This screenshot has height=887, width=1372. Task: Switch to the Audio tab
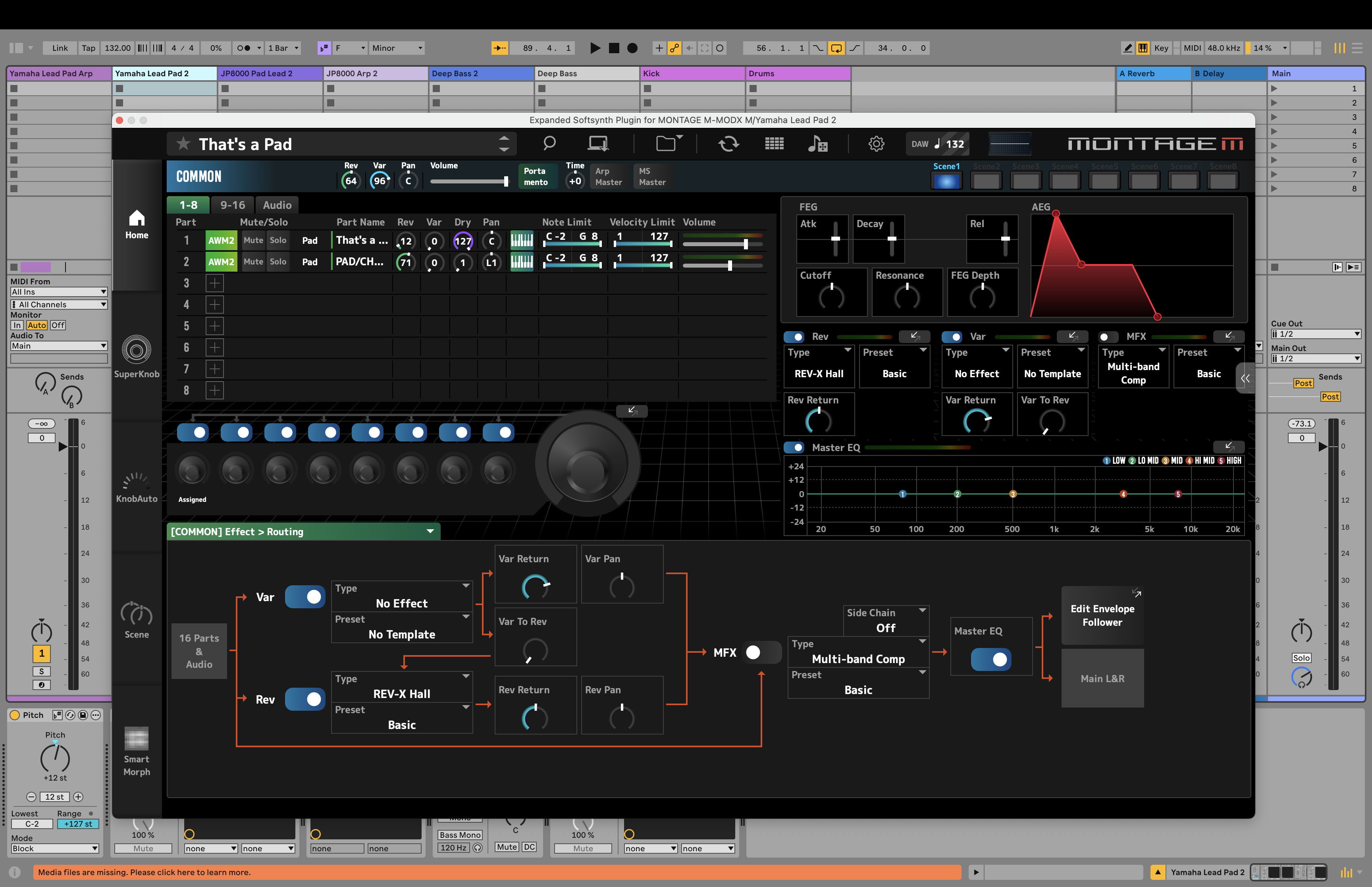[277, 205]
